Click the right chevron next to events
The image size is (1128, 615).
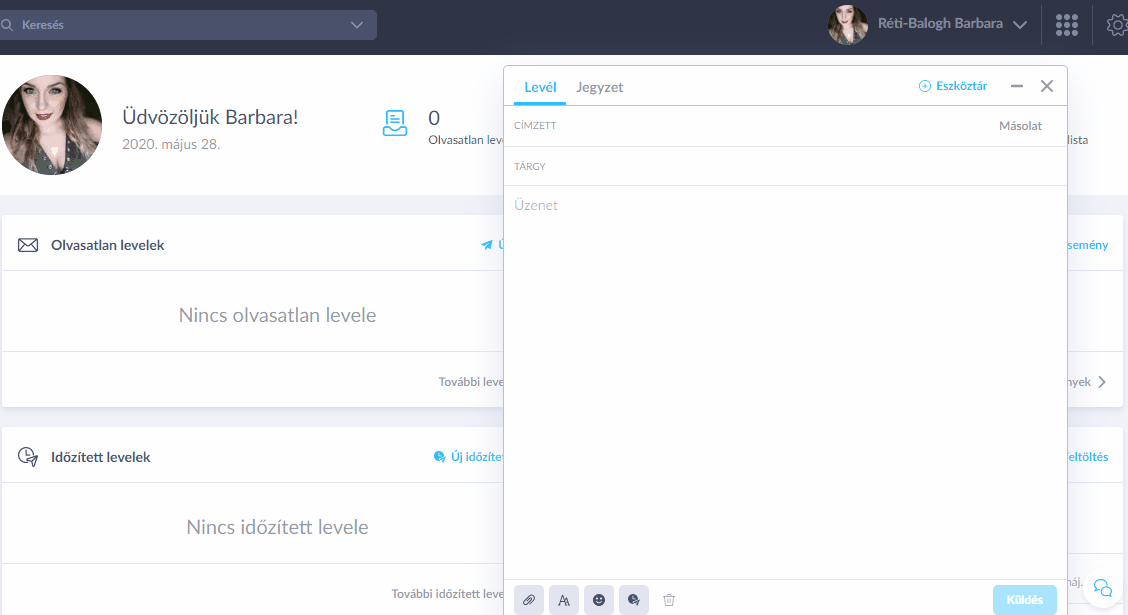click(x=1102, y=382)
